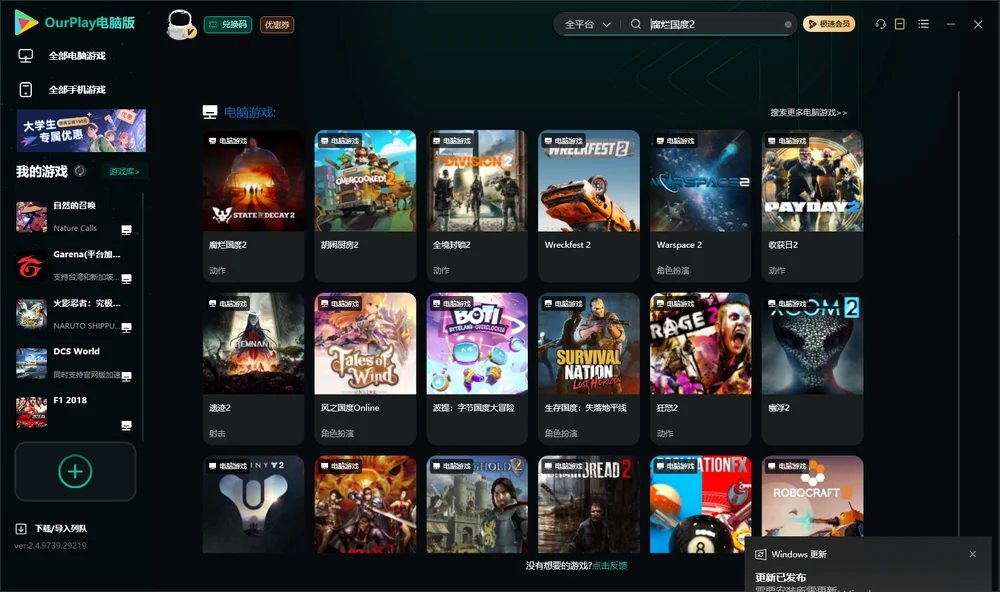Open the user avatar profile
Viewport: 1000px width, 592px height.
click(x=180, y=24)
